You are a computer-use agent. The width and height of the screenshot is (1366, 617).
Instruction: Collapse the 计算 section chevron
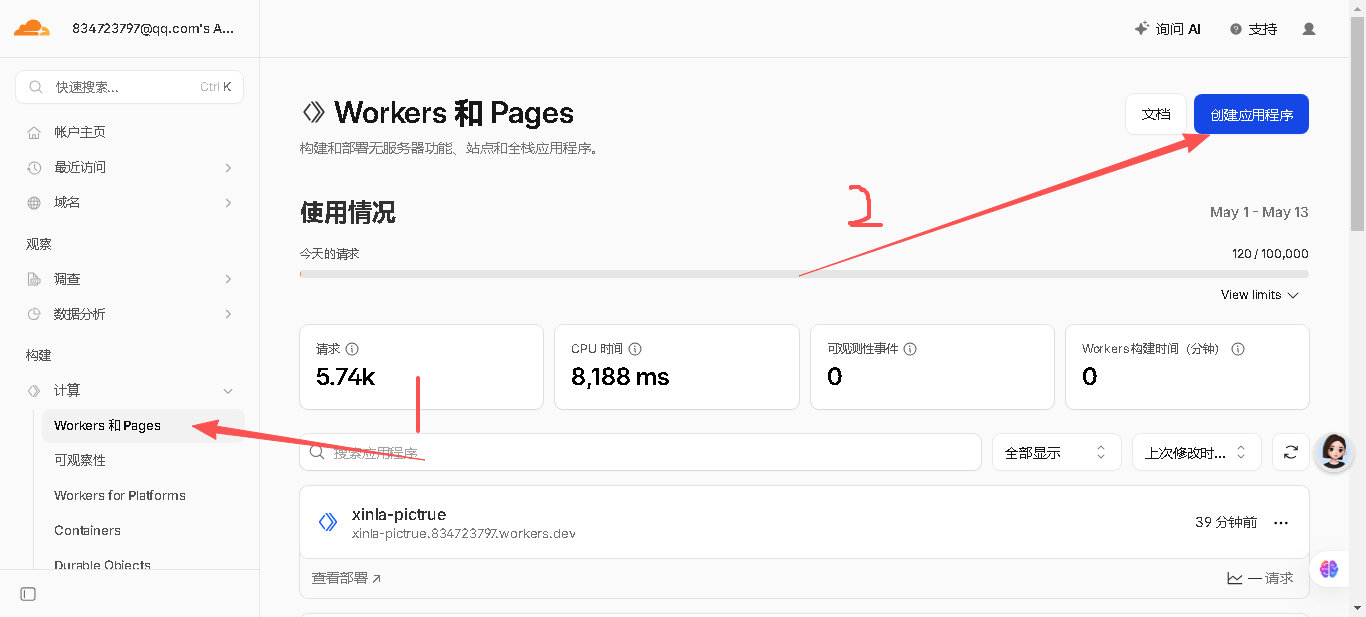coord(228,390)
